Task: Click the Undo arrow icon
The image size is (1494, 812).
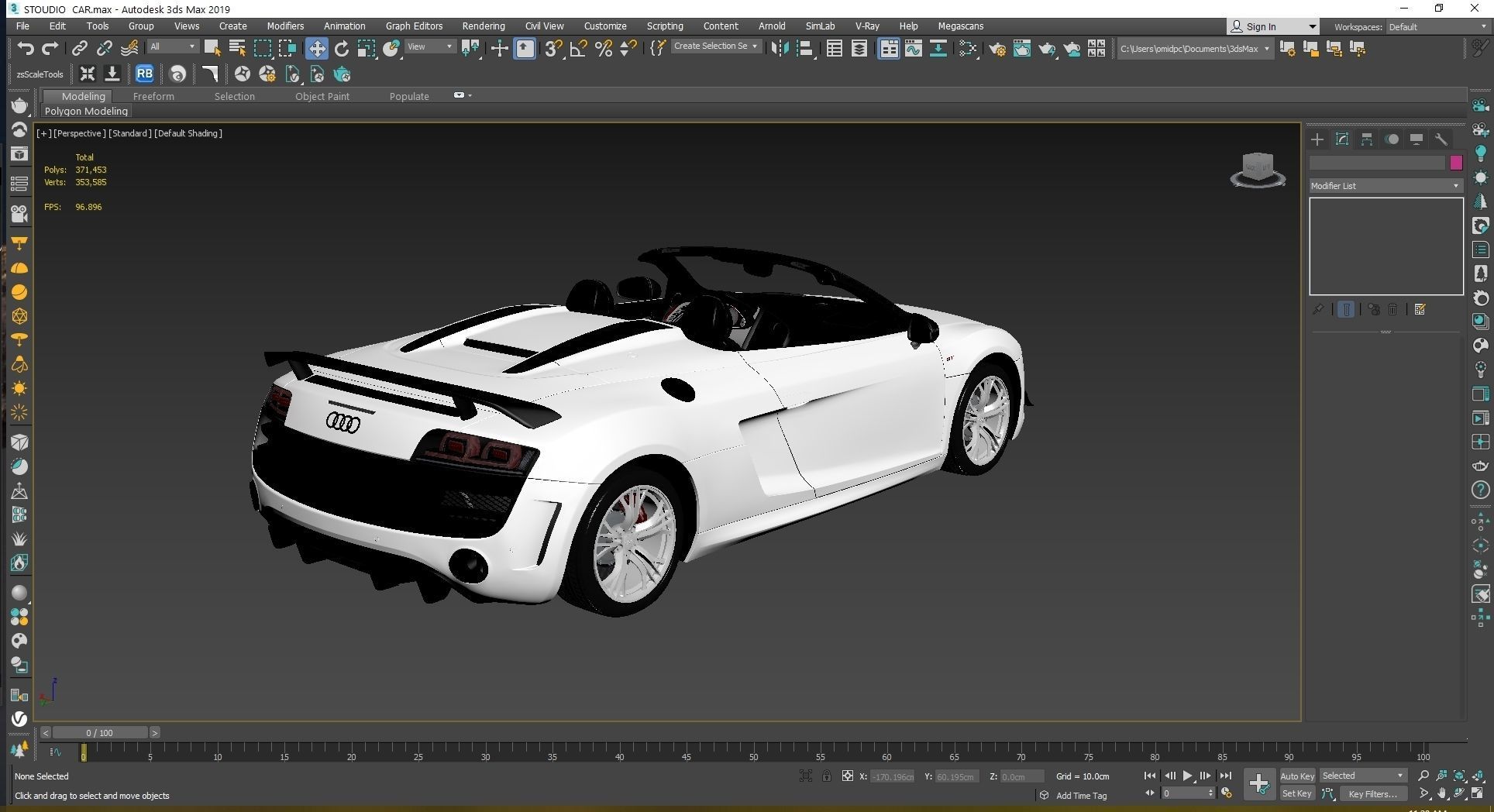Action: pyautogui.click(x=25, y=48)
